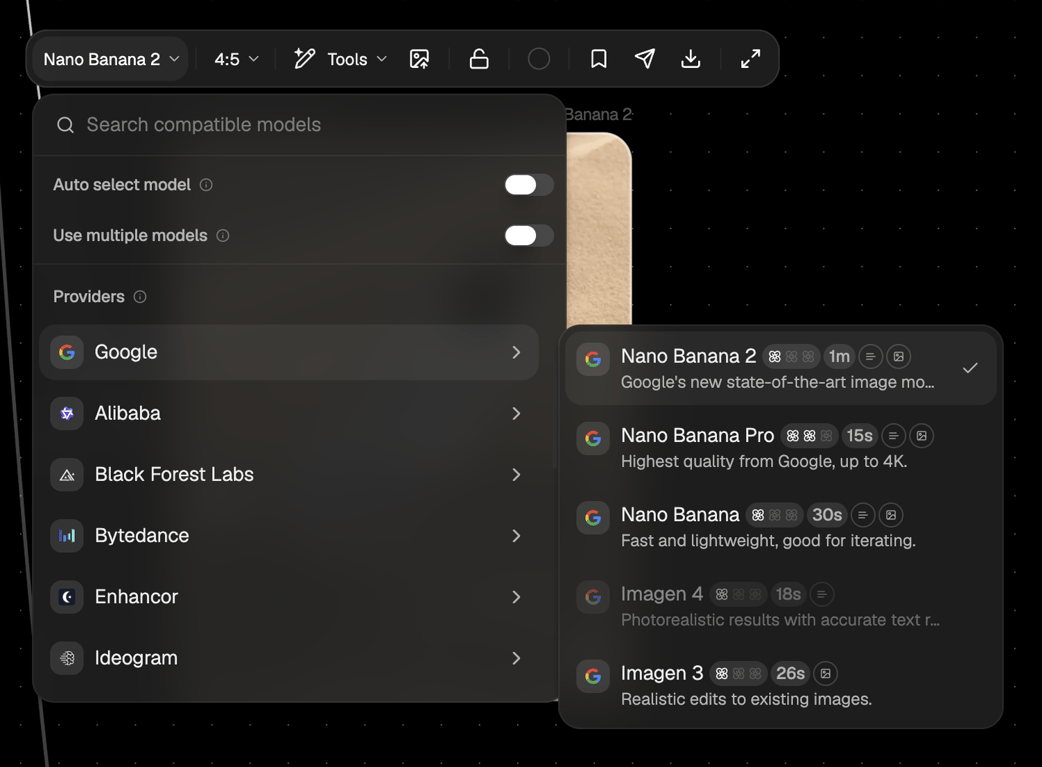
Task: Expand the Bytedance chevron arrow
Action: (x=516, y=536)
